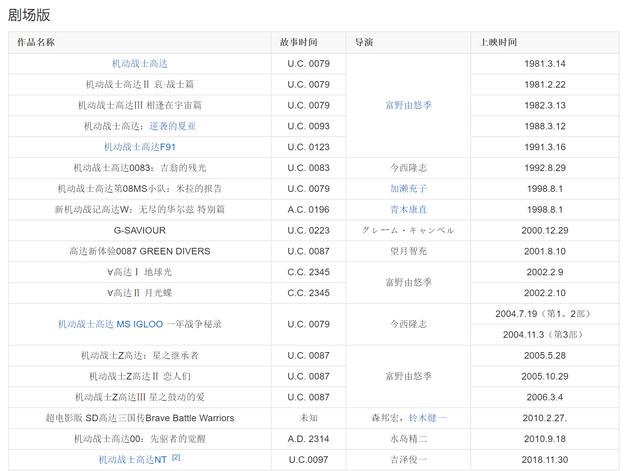Click director 青木康直 link

[x=408, y=209]
